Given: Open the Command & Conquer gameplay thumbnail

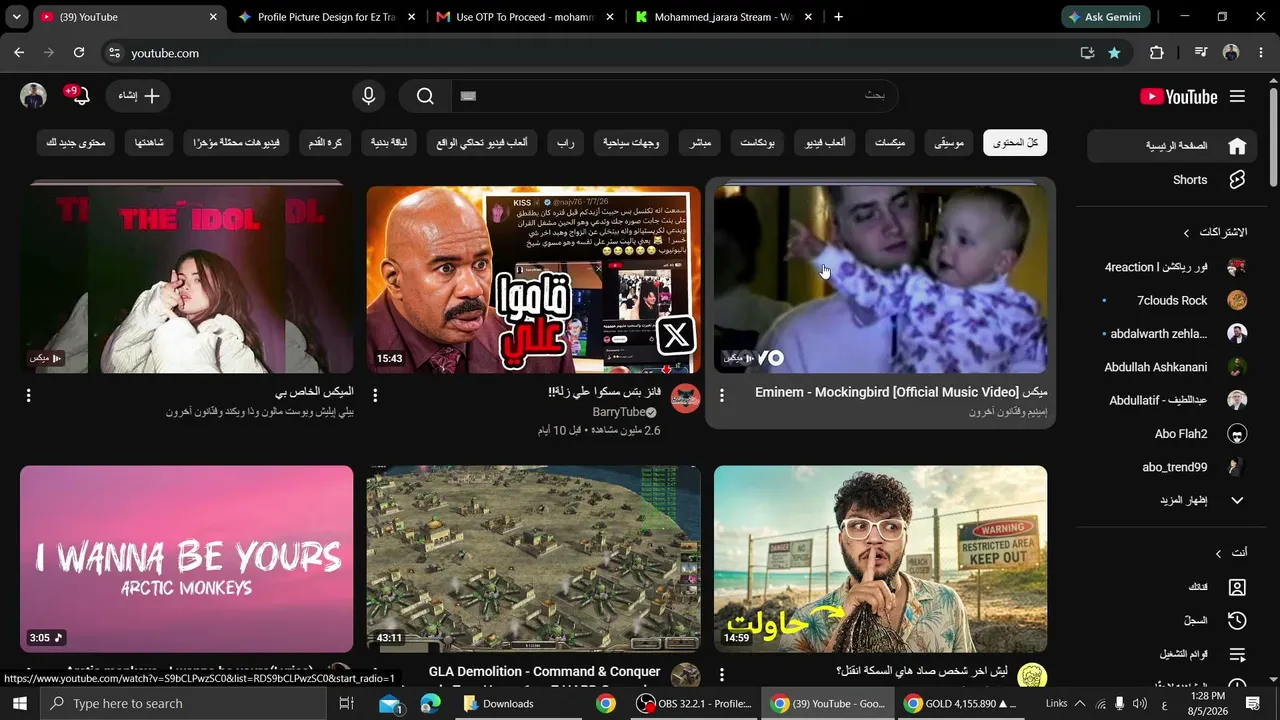Looking at the screenshot, I should pyautogui.click(x=534, y=559).
